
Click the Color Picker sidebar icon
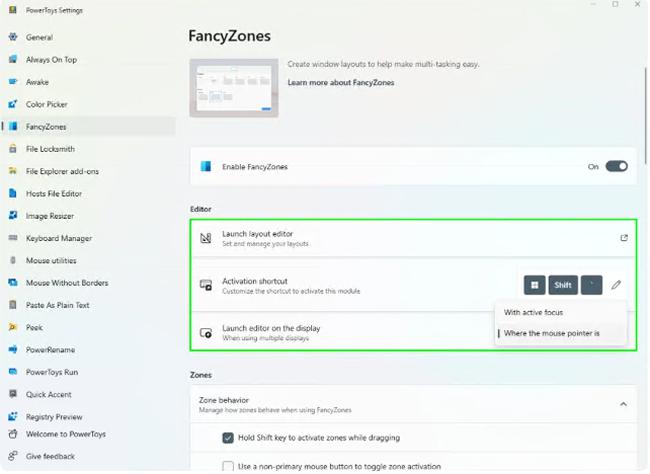point(13,104)
